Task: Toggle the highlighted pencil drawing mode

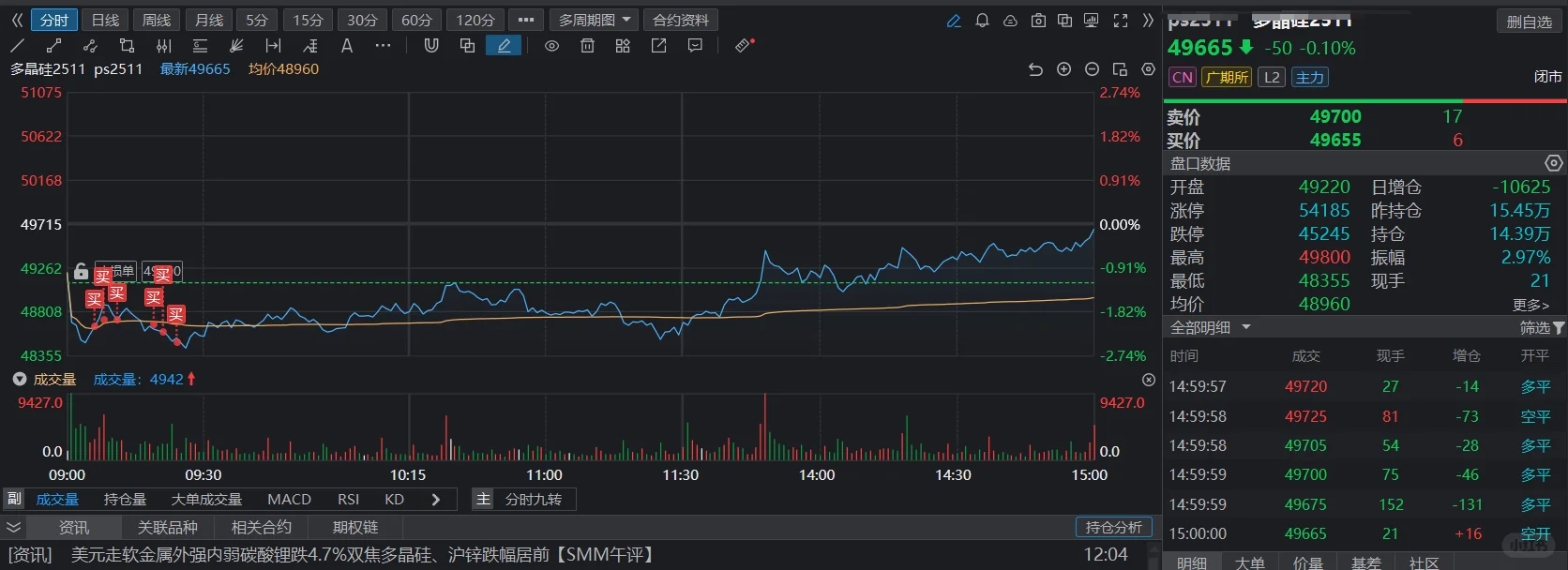Action: 504,45
